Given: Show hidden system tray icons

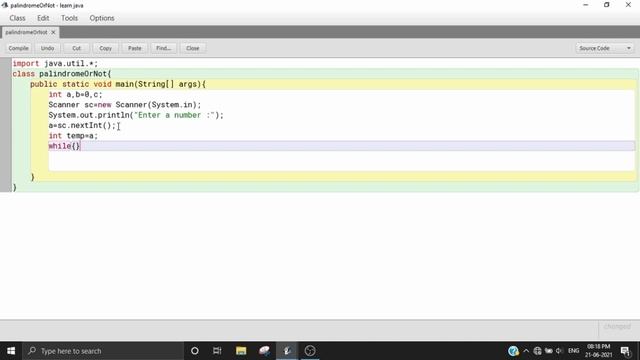Looking at the screenshot, I should [x=526, y=351].
